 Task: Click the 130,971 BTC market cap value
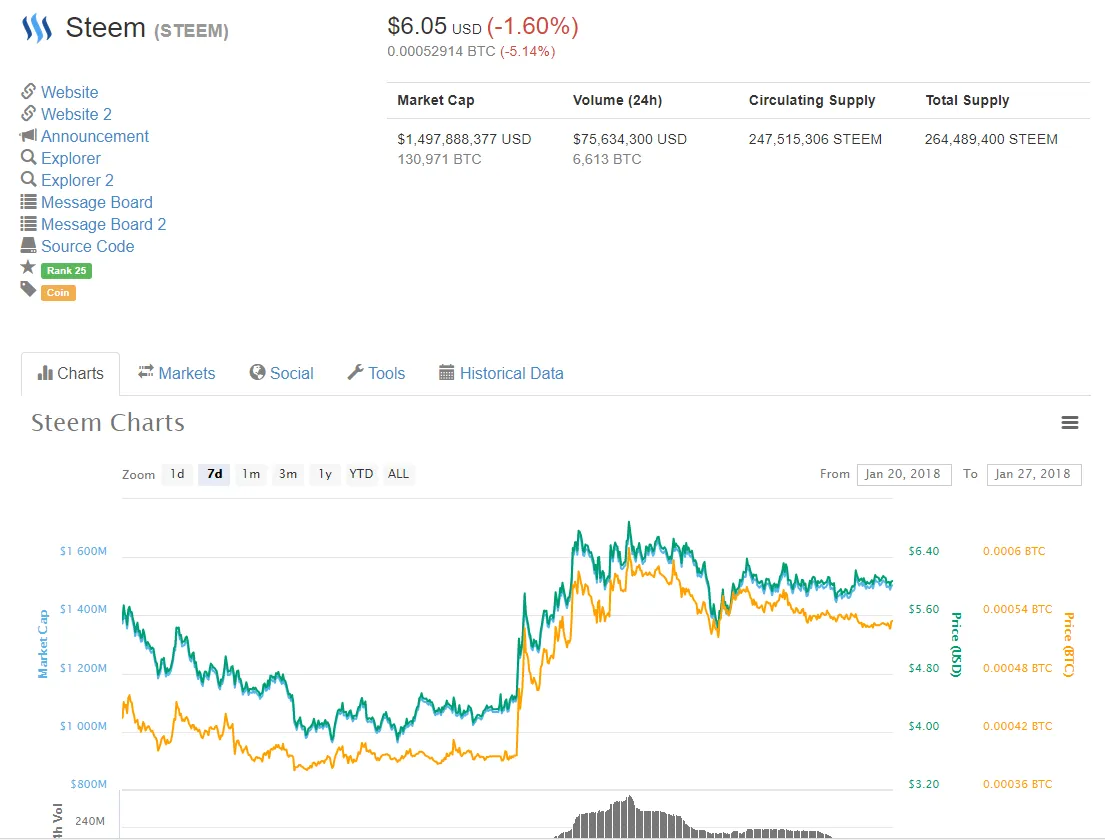tap(440, 159)
